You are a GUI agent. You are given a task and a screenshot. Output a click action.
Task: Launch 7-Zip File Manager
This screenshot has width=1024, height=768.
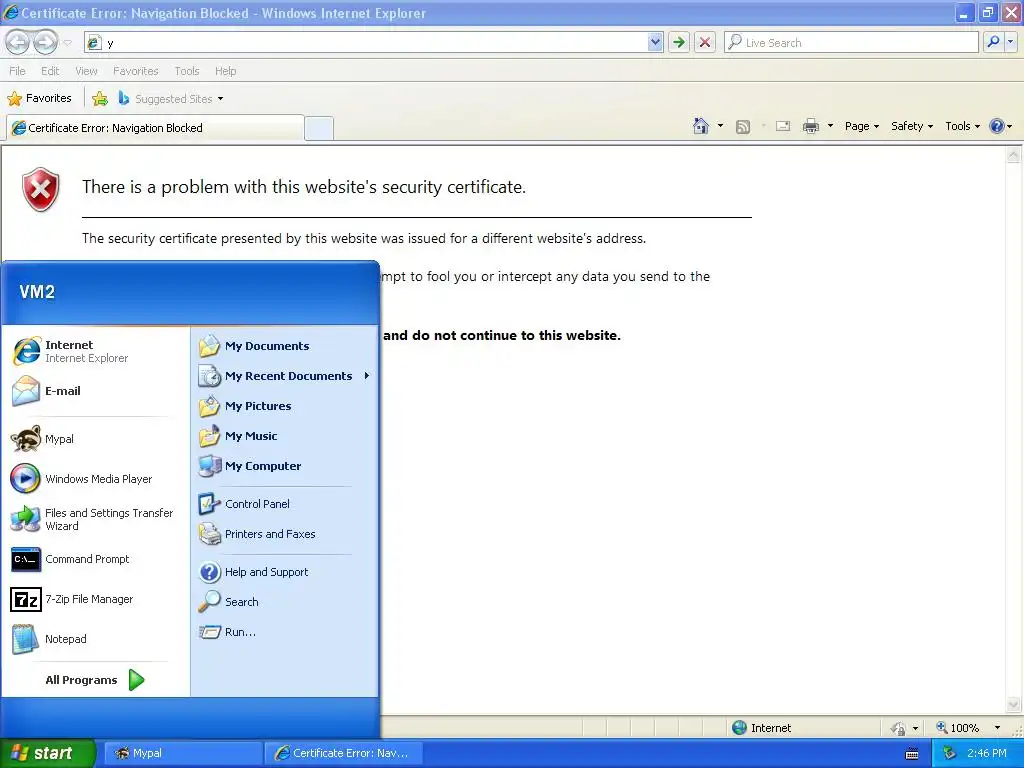point(95,599)
